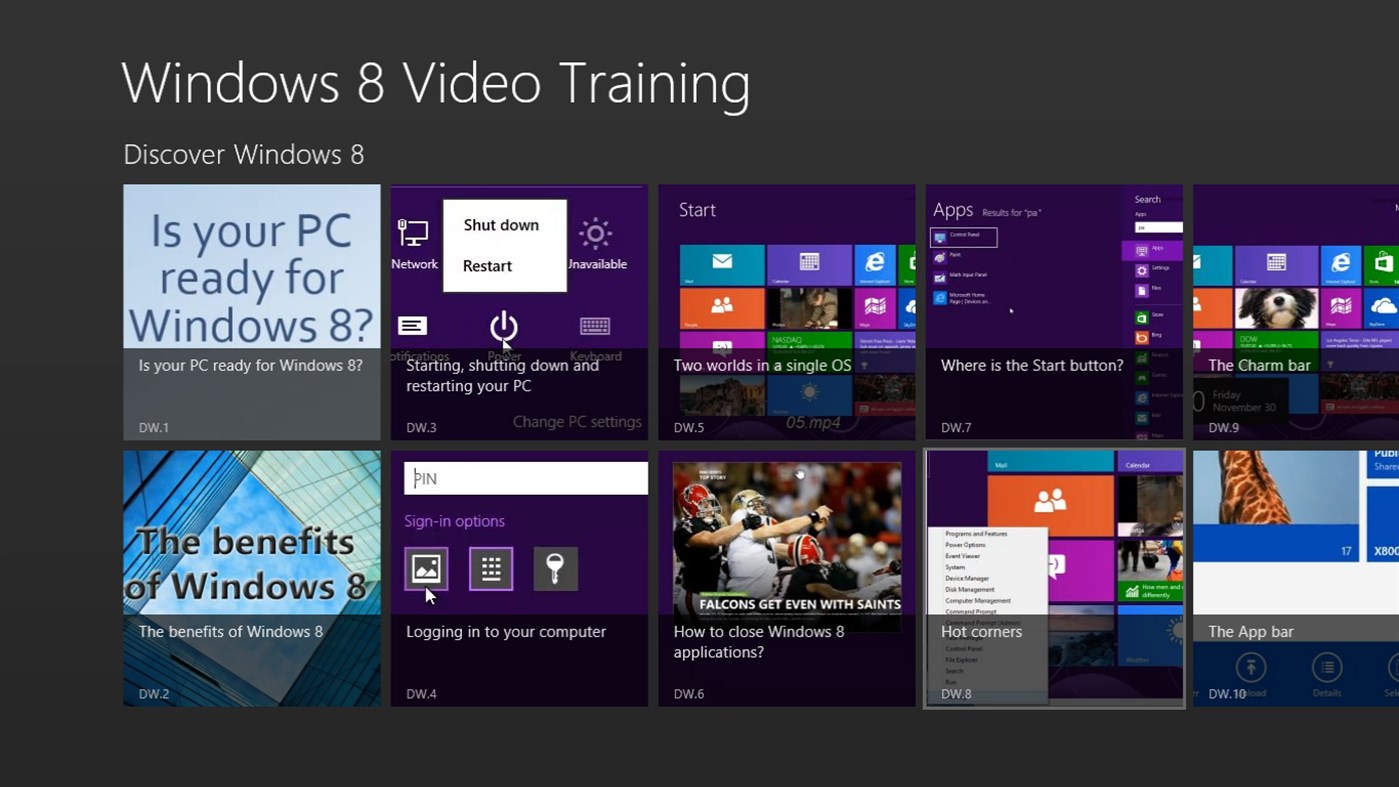Choose Shut down from the power menu

(x=500, y=224)
